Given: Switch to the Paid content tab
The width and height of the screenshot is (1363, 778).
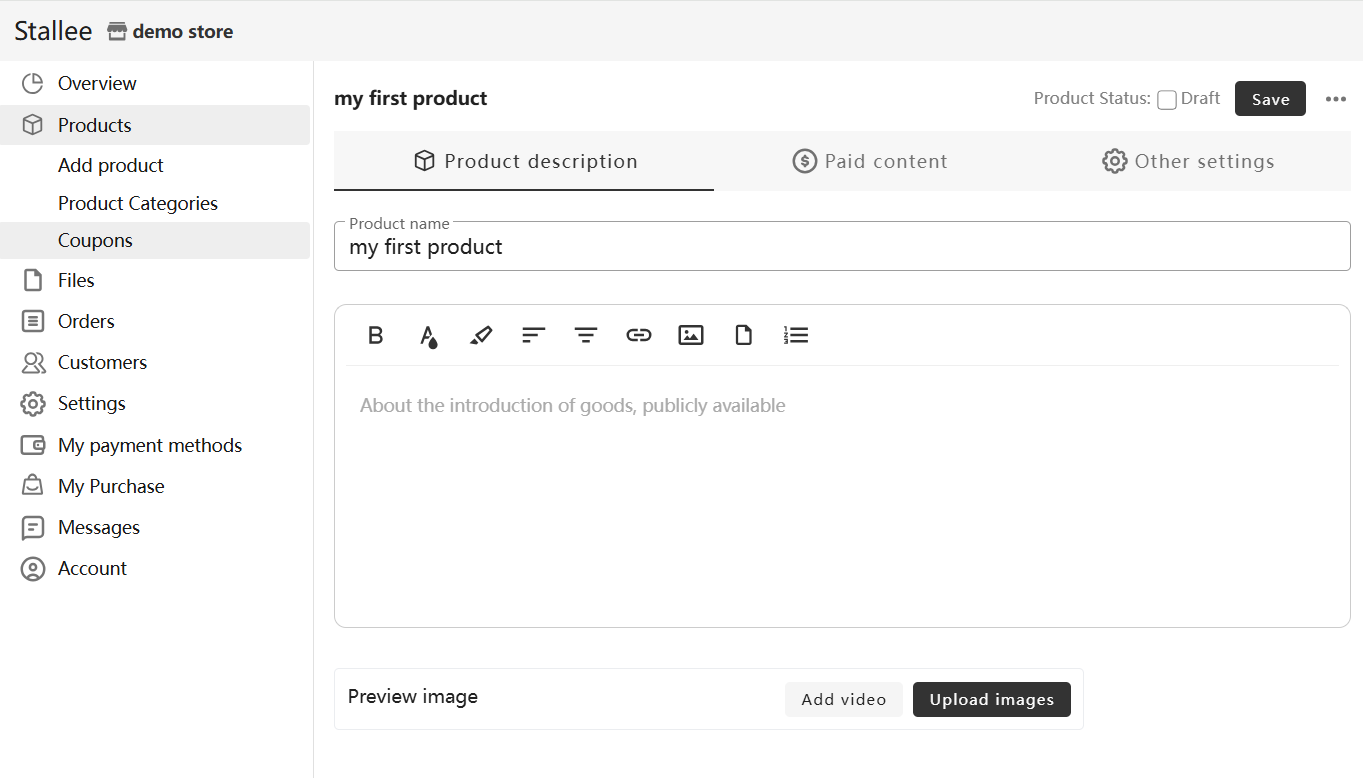Looking at the screenshot, I should click(x=870, y=161).
